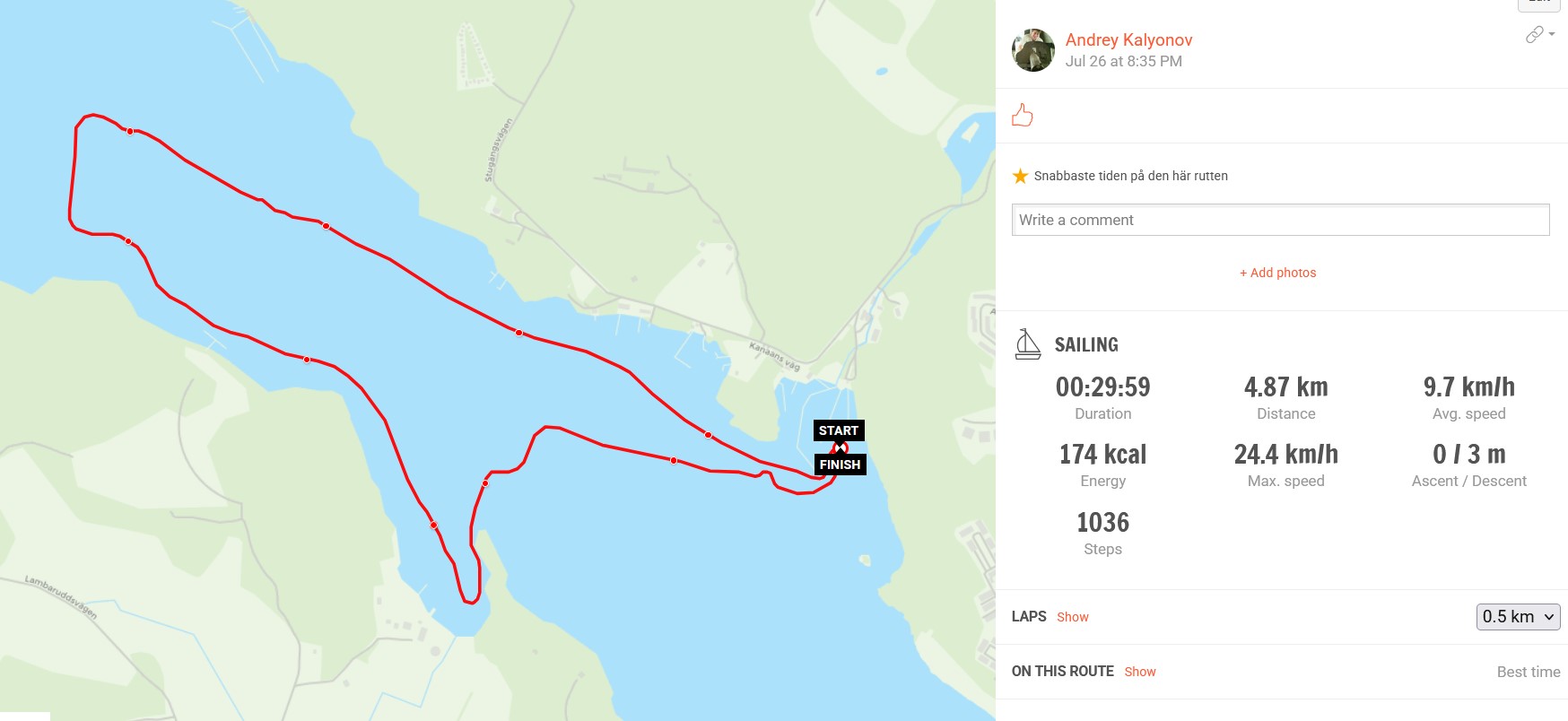Click the 00:29:59 Duration stat
Image resolution: width=1568 pixels, height=721 pixels.
(x=1102, y=387)
